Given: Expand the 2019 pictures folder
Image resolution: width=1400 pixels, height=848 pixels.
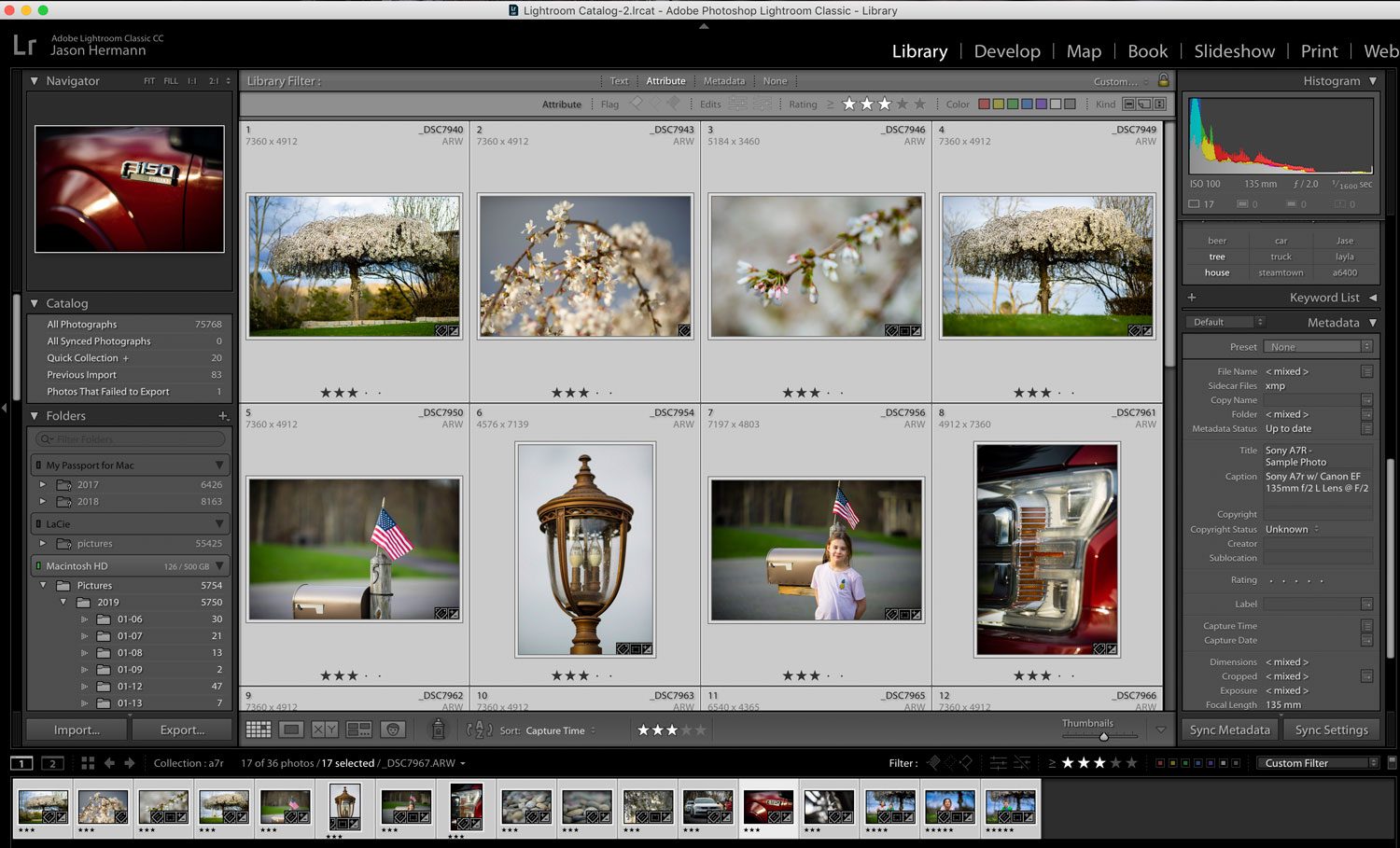Looking at the screenshot, I should point(63,602).
